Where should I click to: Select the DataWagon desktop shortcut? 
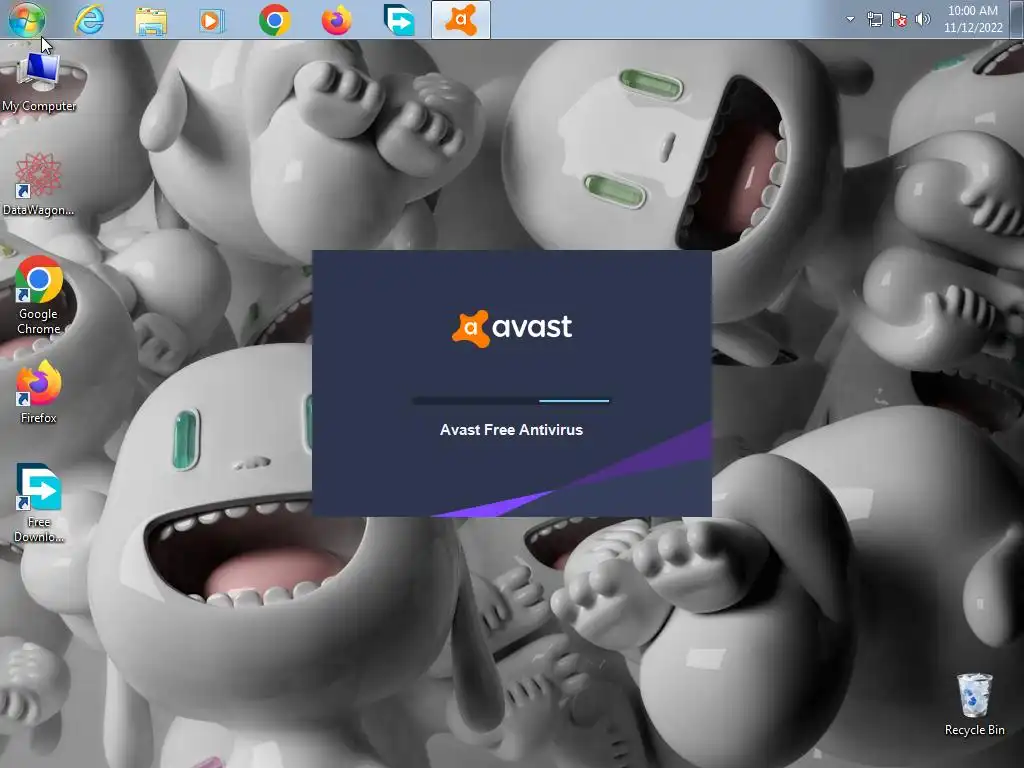coord(38,184)
